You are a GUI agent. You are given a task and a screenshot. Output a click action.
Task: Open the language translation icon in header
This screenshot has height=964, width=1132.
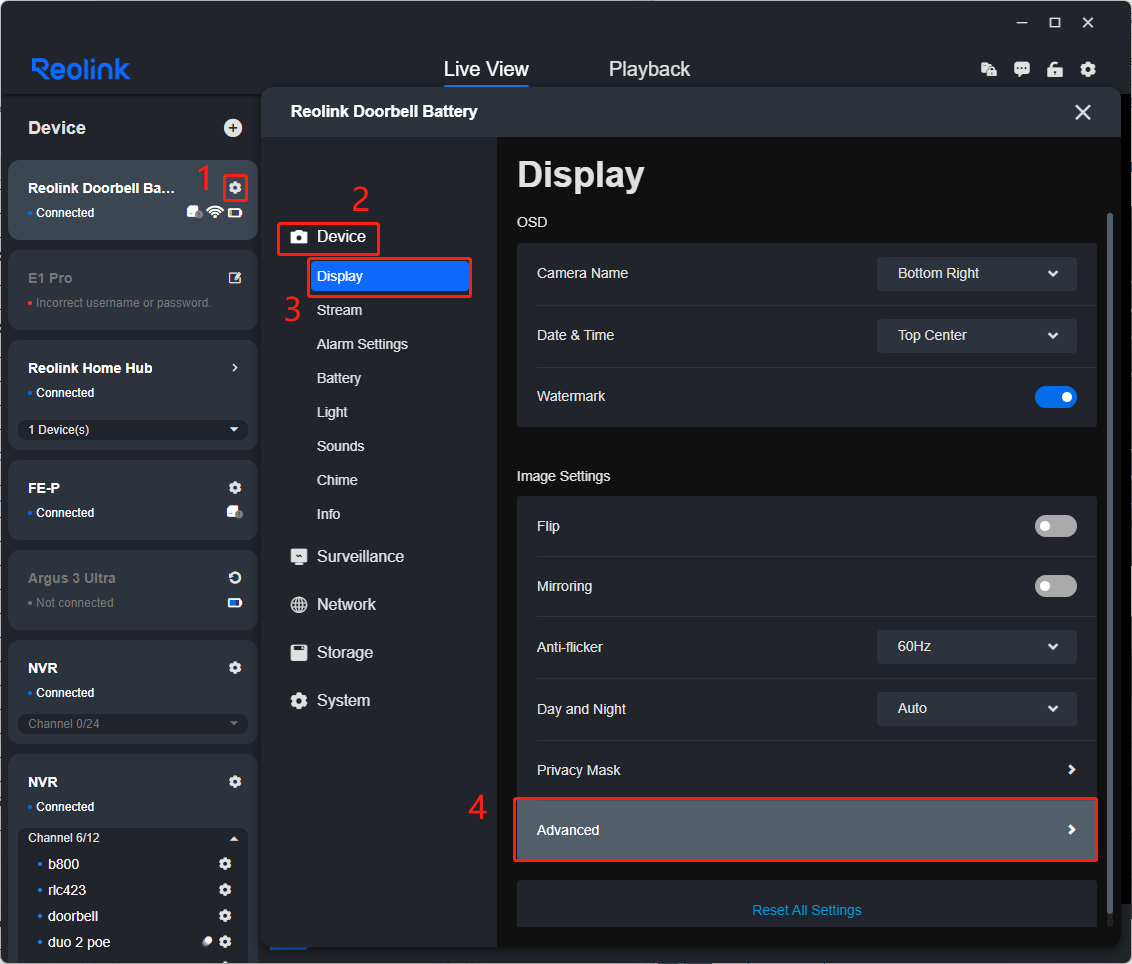point(988,69)
